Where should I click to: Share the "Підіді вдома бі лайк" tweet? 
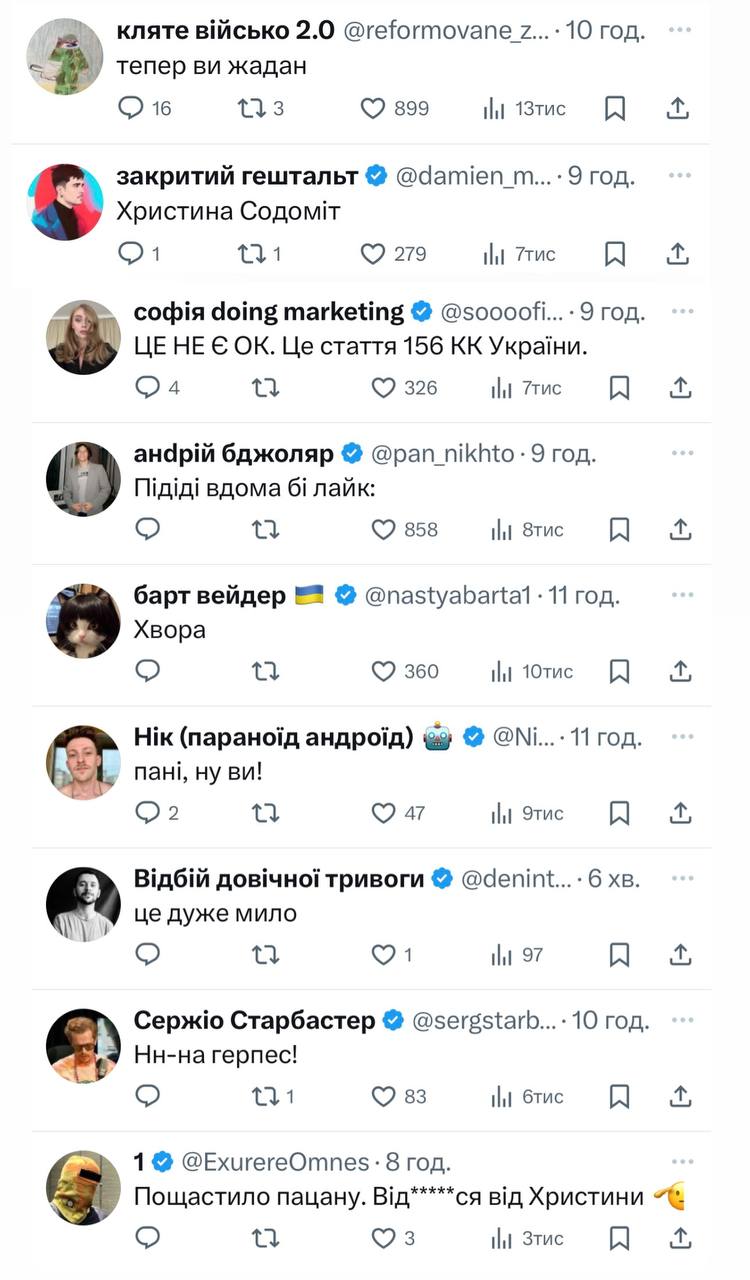680,530
